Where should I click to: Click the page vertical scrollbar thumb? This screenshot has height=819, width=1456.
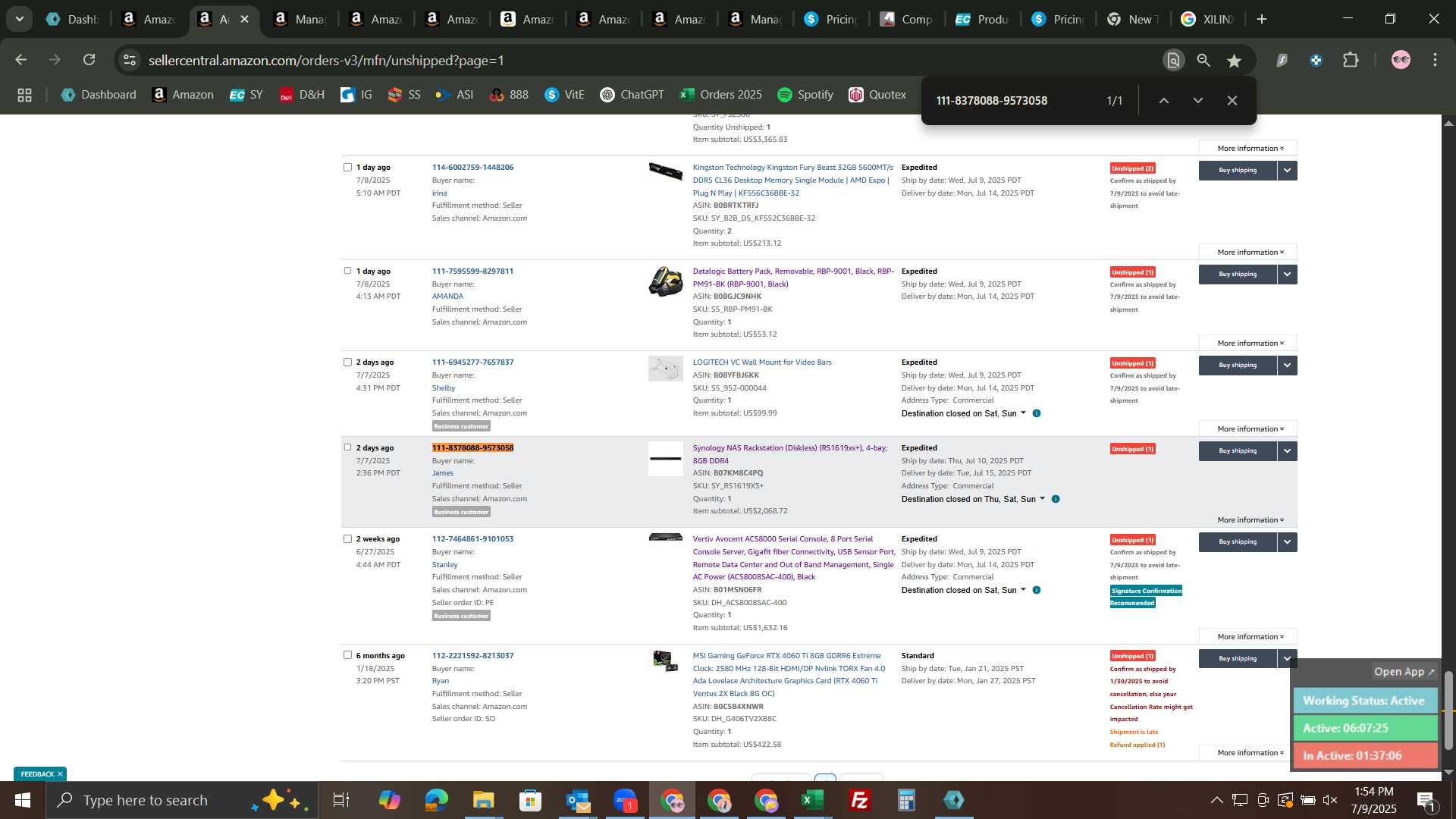1448,710
